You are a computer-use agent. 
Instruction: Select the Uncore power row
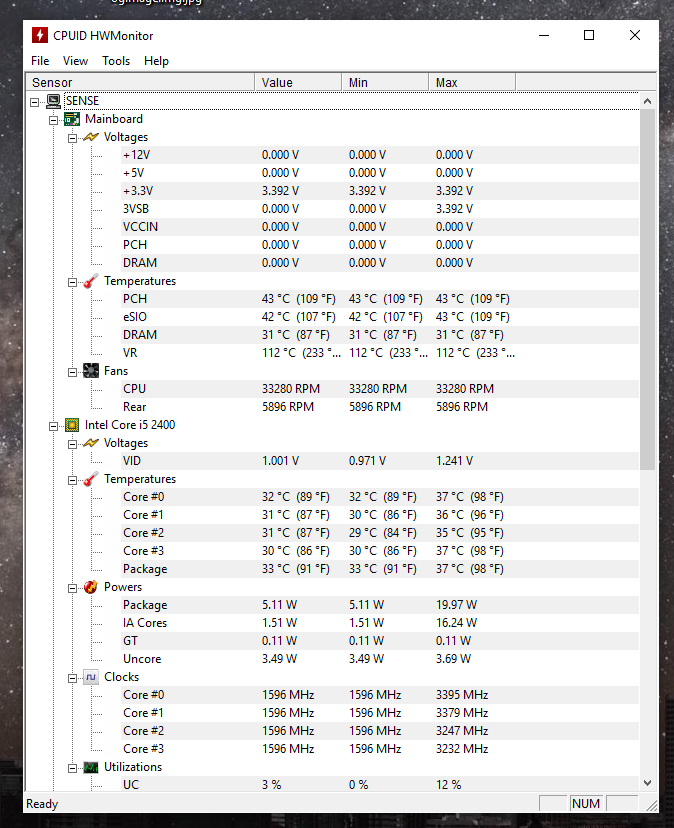point(379,659)
